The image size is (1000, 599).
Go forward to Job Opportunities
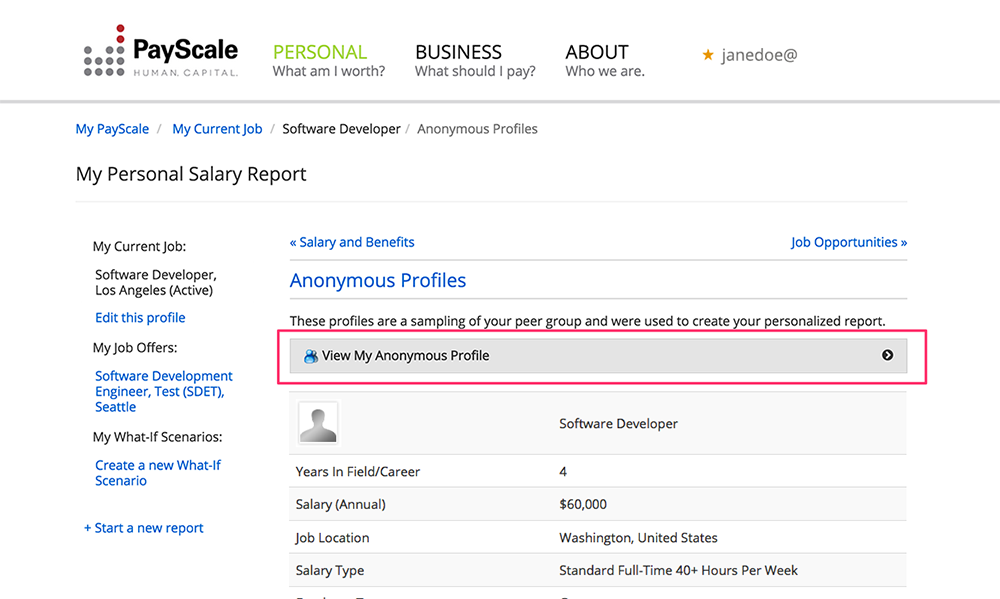click(x=849, y=242)
